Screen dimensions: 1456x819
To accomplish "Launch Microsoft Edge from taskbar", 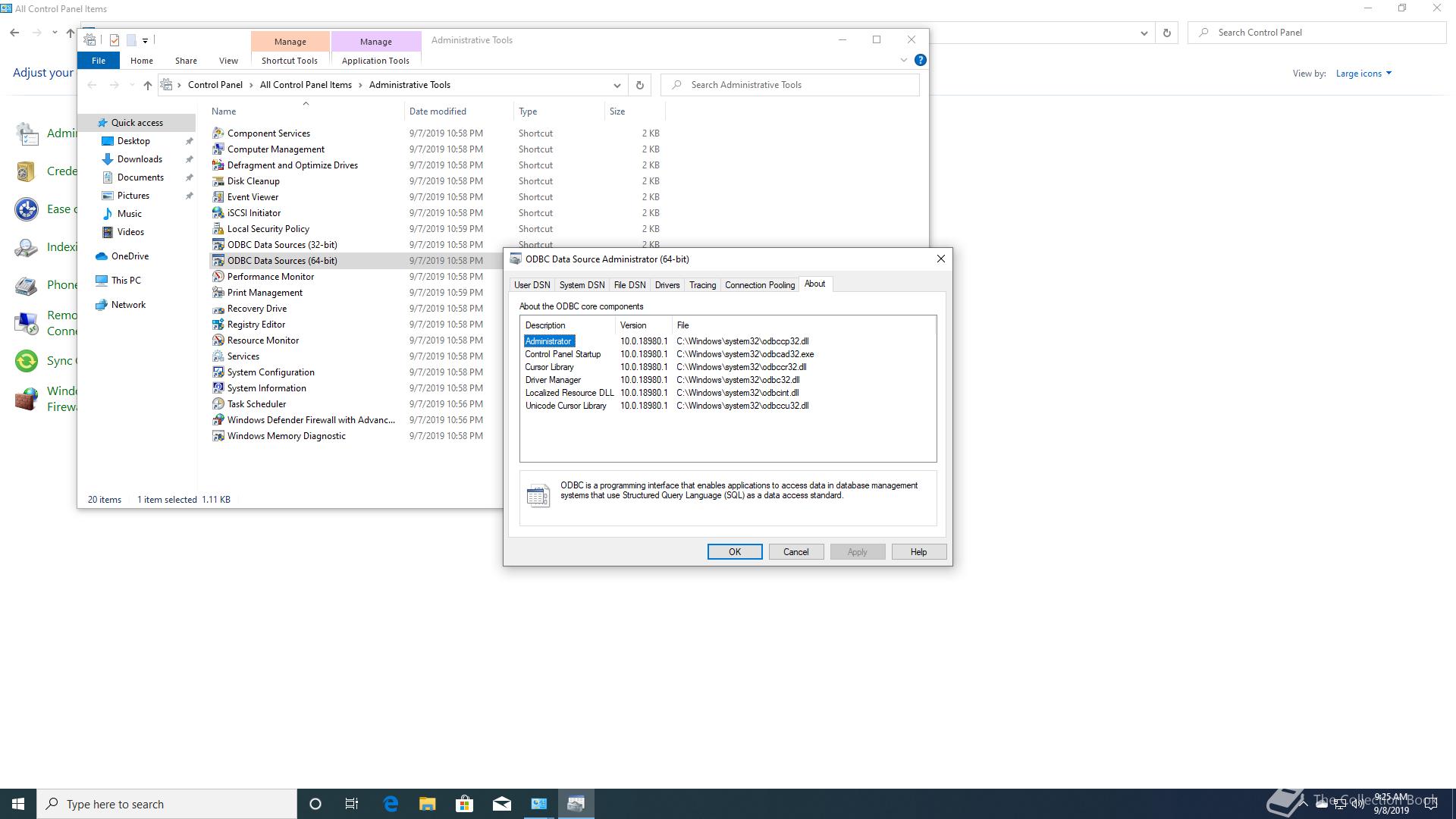I will coord(391,804).
